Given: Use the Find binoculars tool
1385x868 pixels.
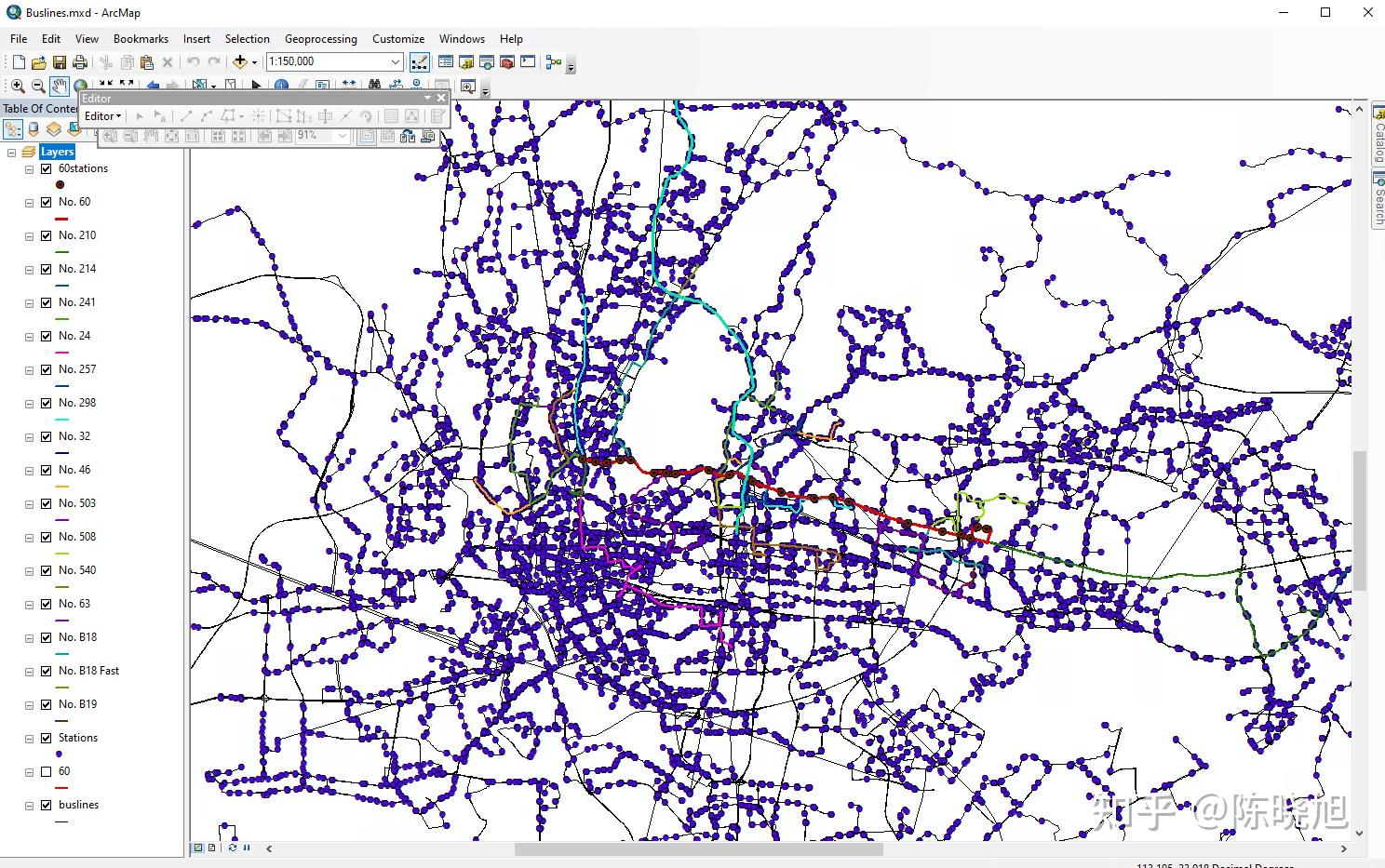Looking at the screenshot, I should 375,86.
